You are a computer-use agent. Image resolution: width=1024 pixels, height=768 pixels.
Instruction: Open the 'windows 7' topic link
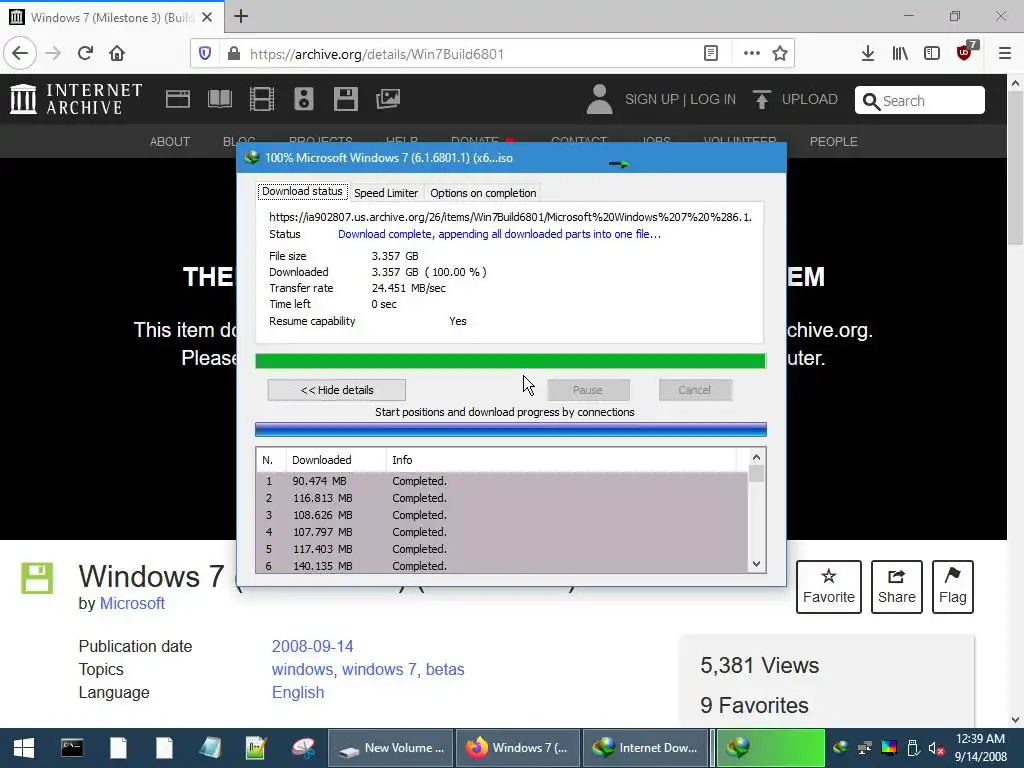379,669
